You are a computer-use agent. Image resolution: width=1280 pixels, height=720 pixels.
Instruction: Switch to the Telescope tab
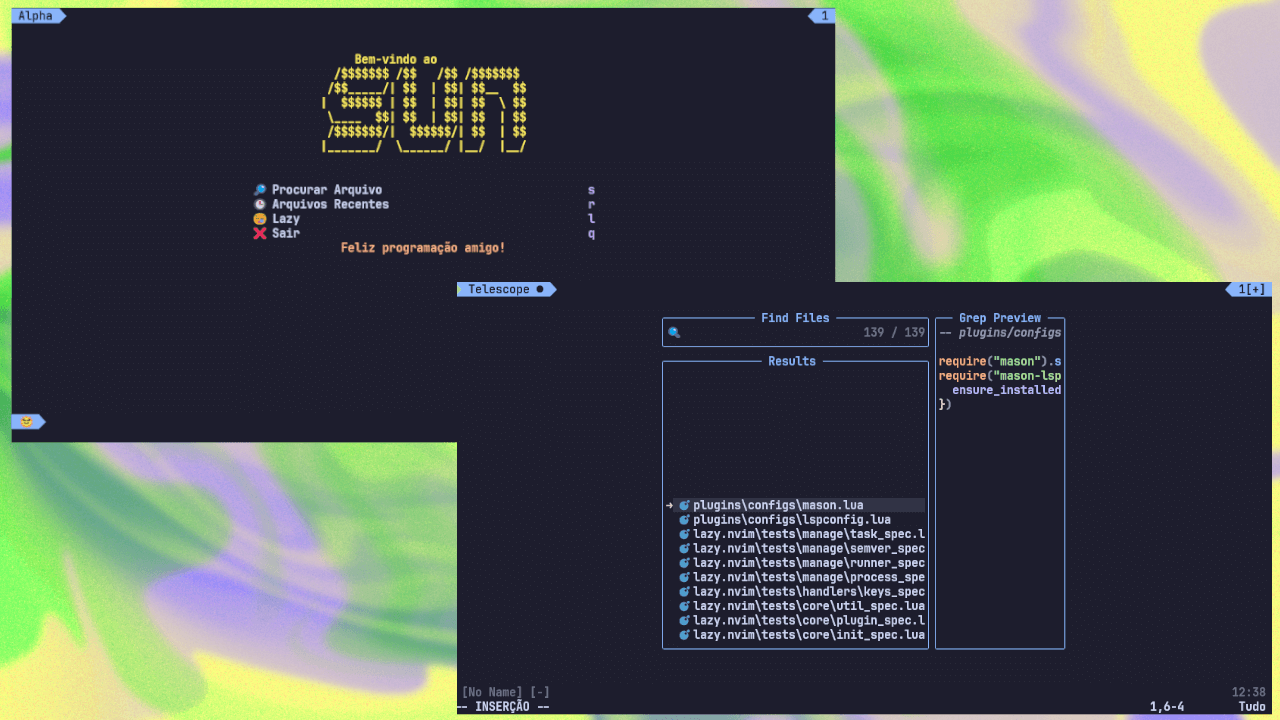(506, 289)
